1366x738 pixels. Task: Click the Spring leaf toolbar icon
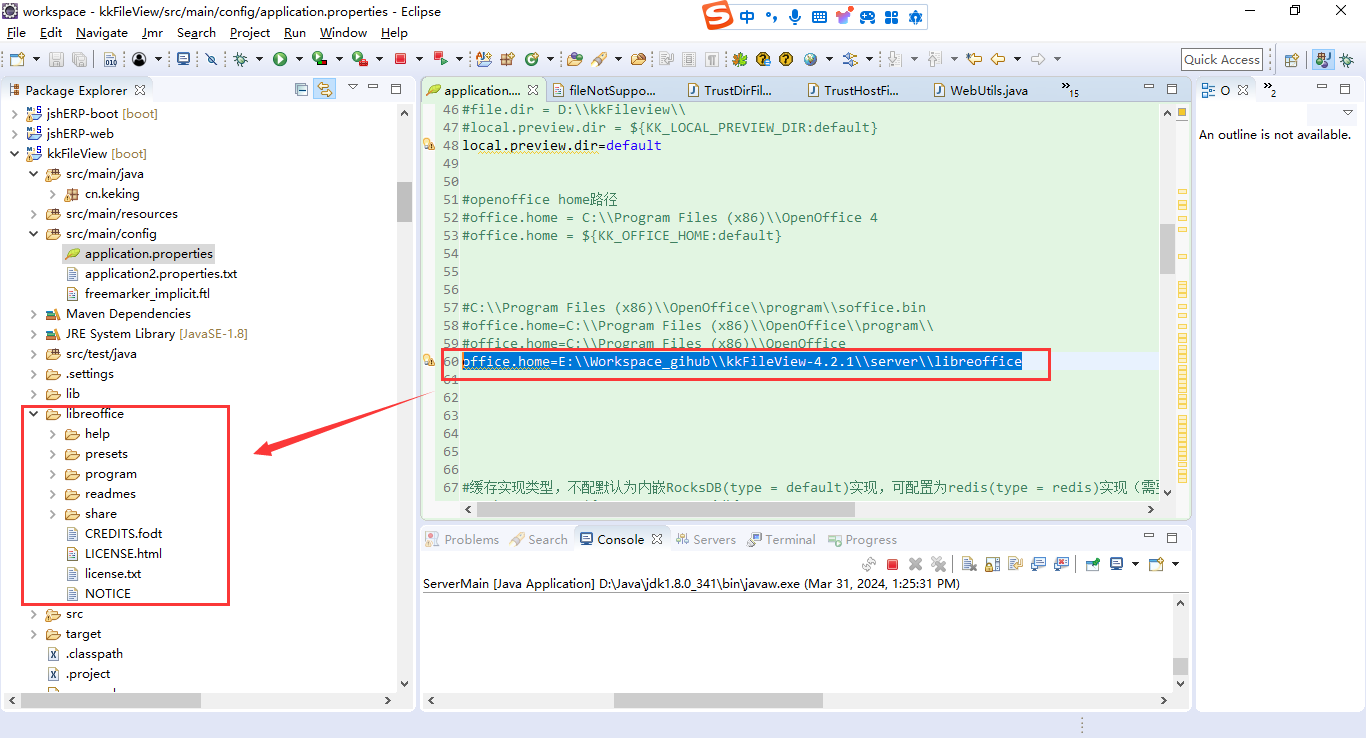click(x=740, y=59)
